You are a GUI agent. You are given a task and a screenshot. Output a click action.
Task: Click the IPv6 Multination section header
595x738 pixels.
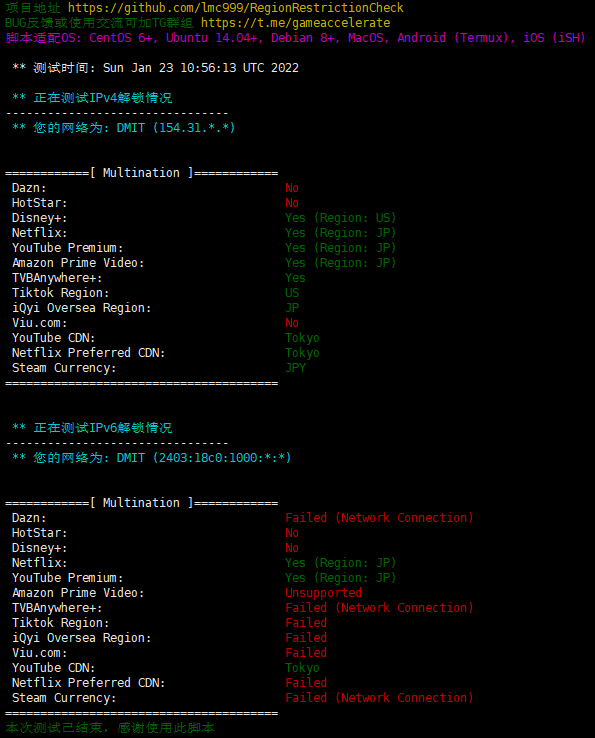141,503
